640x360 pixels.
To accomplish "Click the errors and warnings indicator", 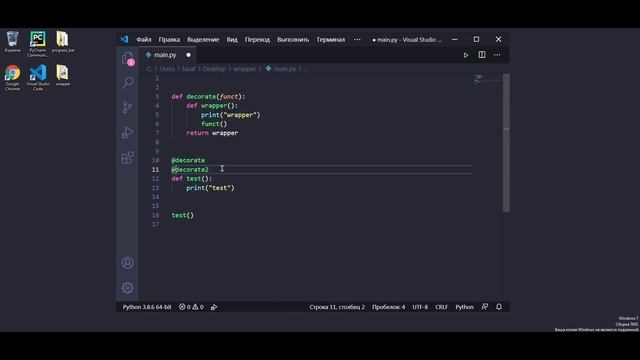I will (191, 307).
